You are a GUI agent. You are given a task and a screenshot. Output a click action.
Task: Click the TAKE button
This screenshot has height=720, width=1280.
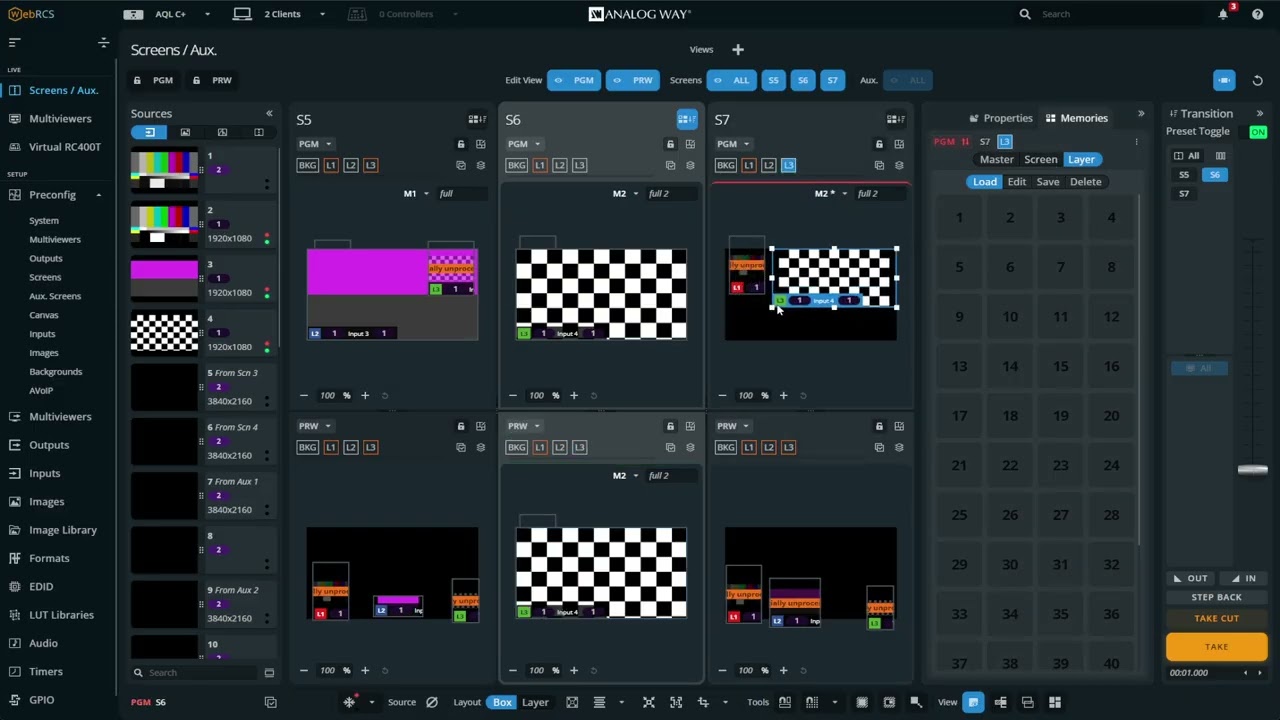coord(1216,647)
